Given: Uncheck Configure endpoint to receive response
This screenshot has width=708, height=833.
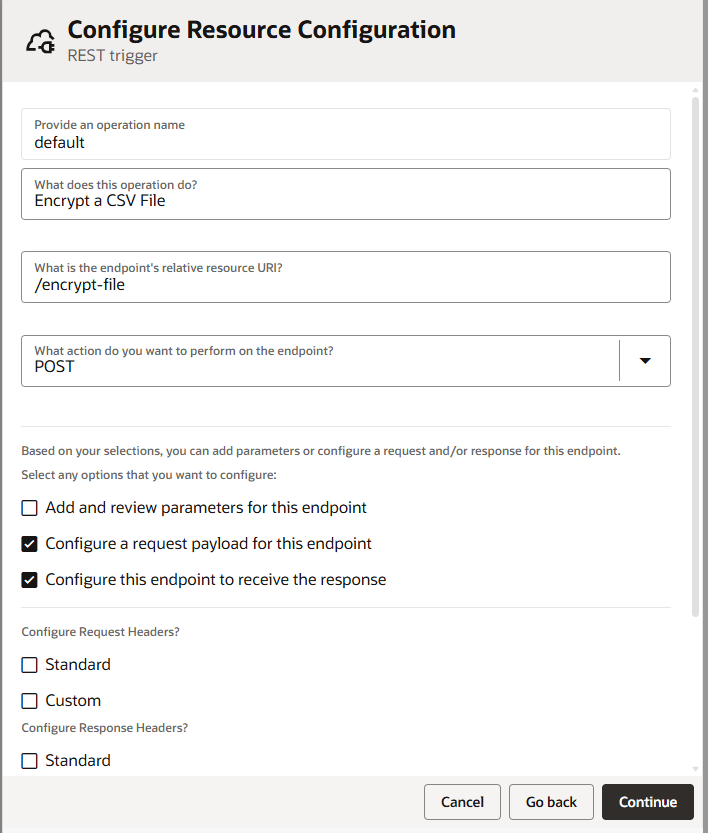Looking at the screenshot, I should 30,580.
